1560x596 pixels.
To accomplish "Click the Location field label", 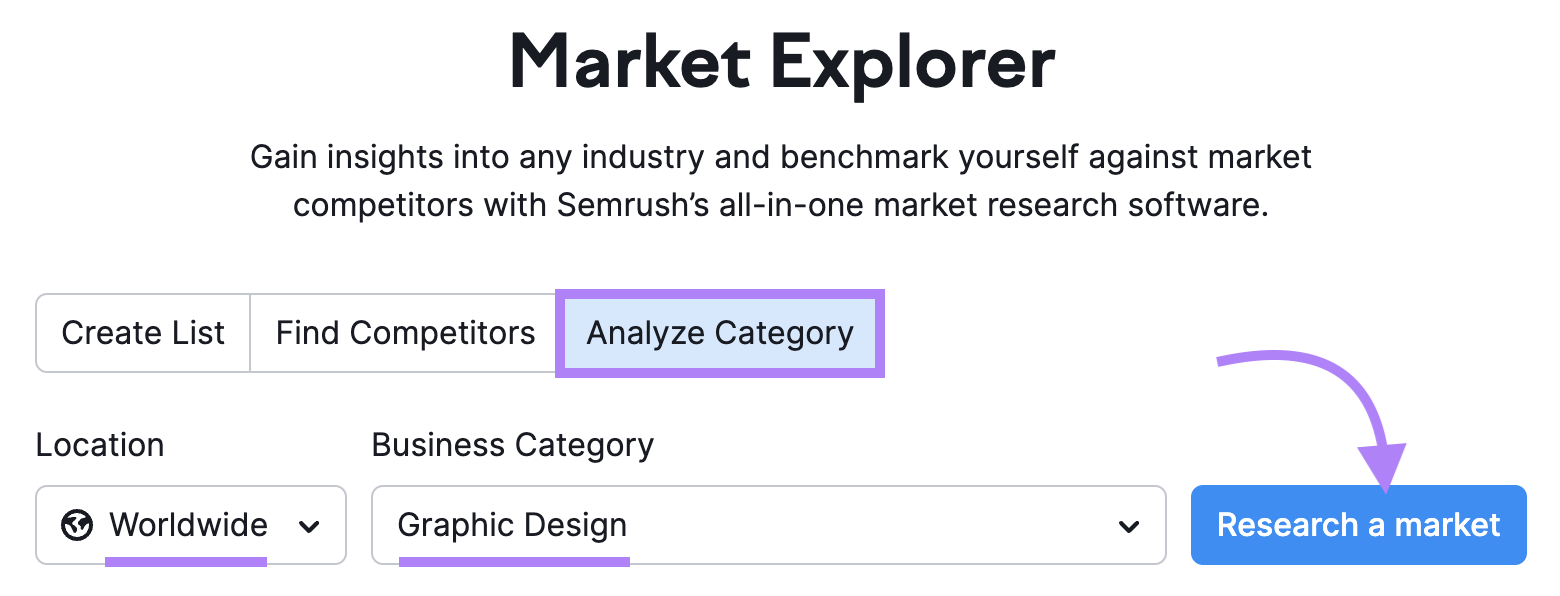I will point(99,444).
